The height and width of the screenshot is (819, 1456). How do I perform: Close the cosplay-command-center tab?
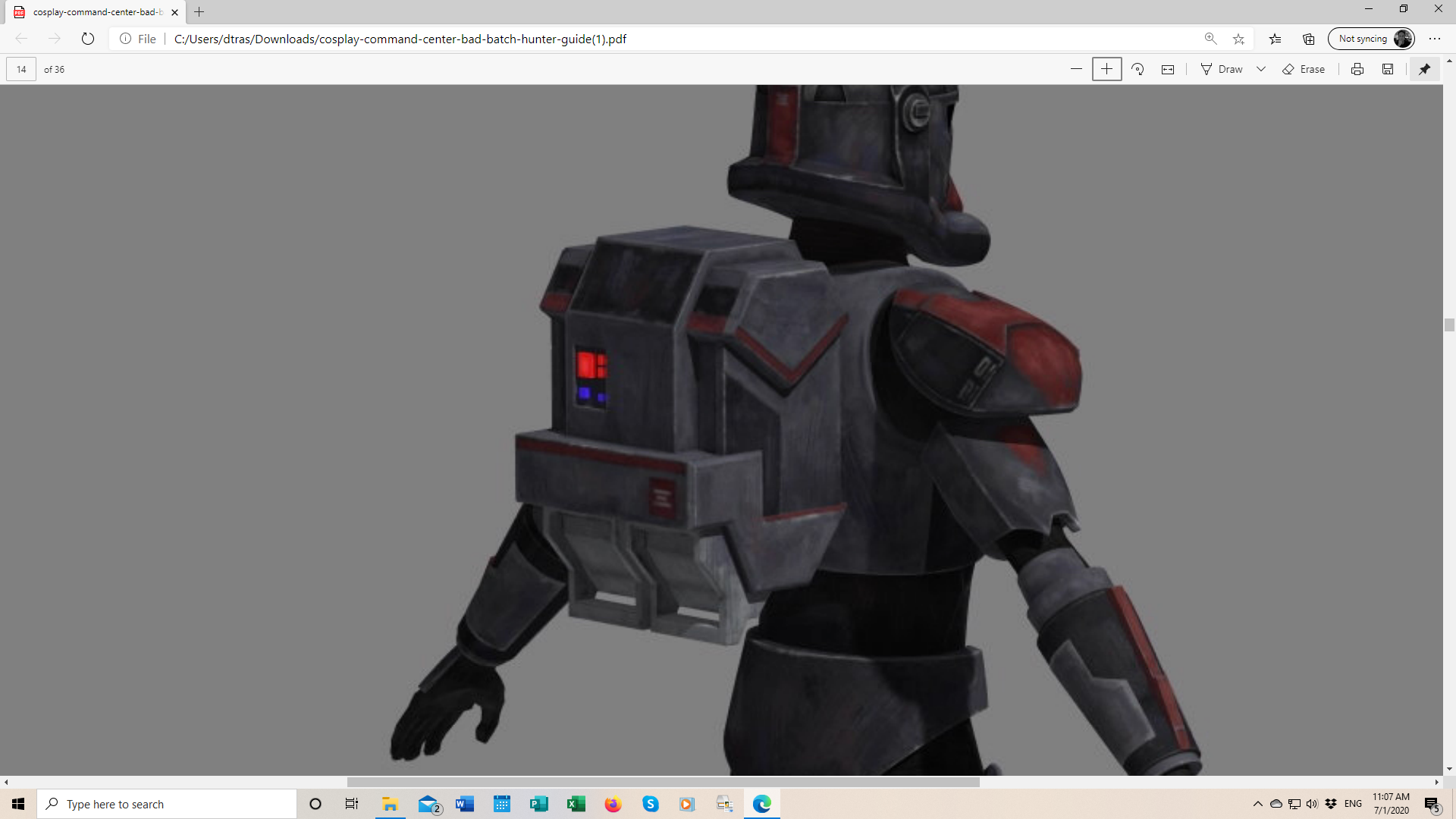(175, 12)
